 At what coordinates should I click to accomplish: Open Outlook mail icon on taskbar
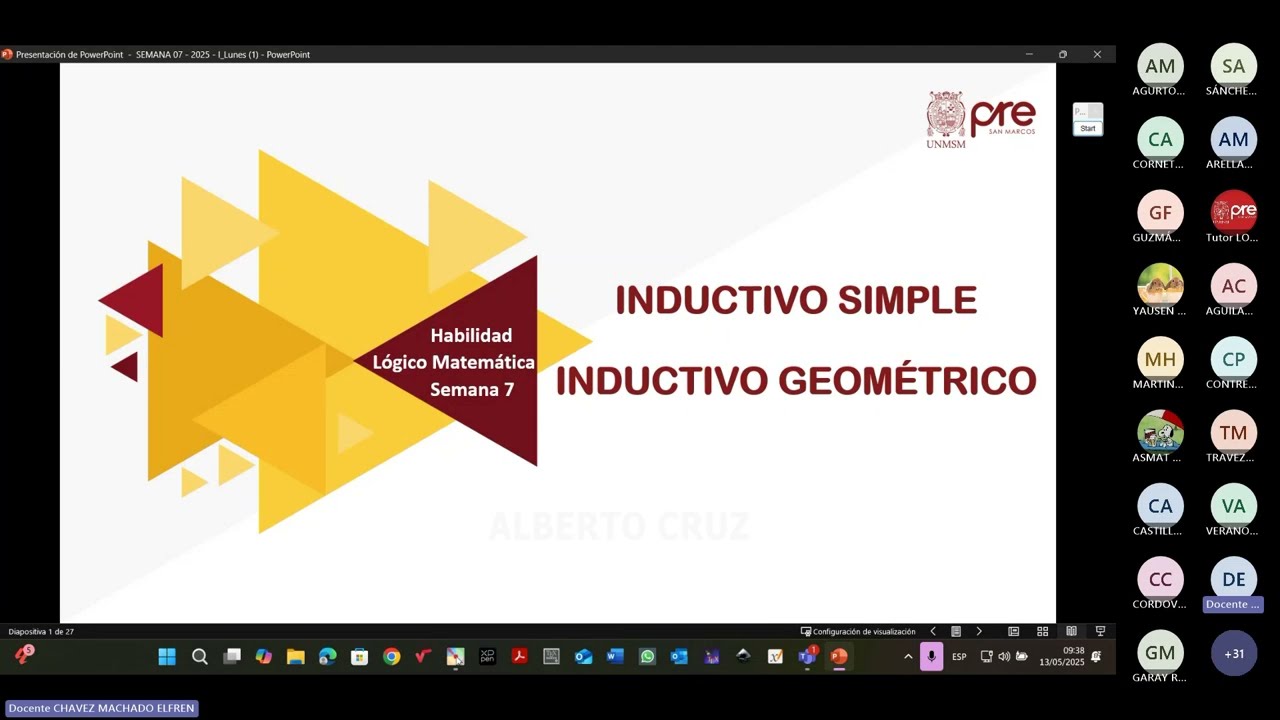(x=584, y=656)
